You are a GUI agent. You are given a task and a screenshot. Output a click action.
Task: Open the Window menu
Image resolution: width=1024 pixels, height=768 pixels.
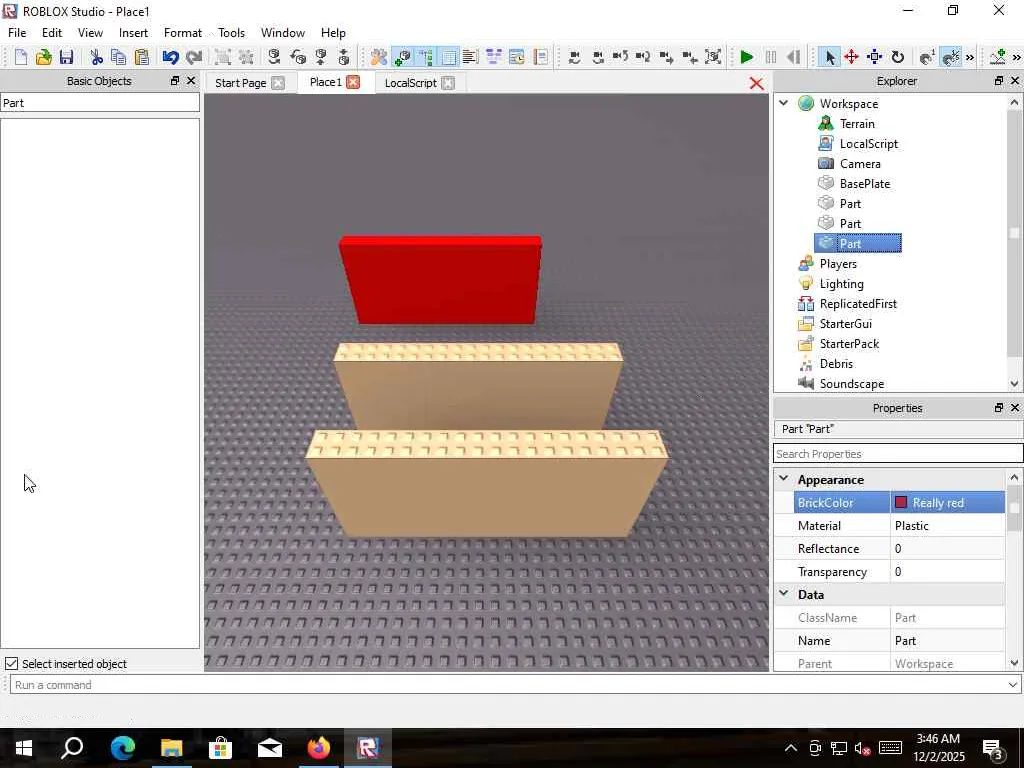coord(283,33)
